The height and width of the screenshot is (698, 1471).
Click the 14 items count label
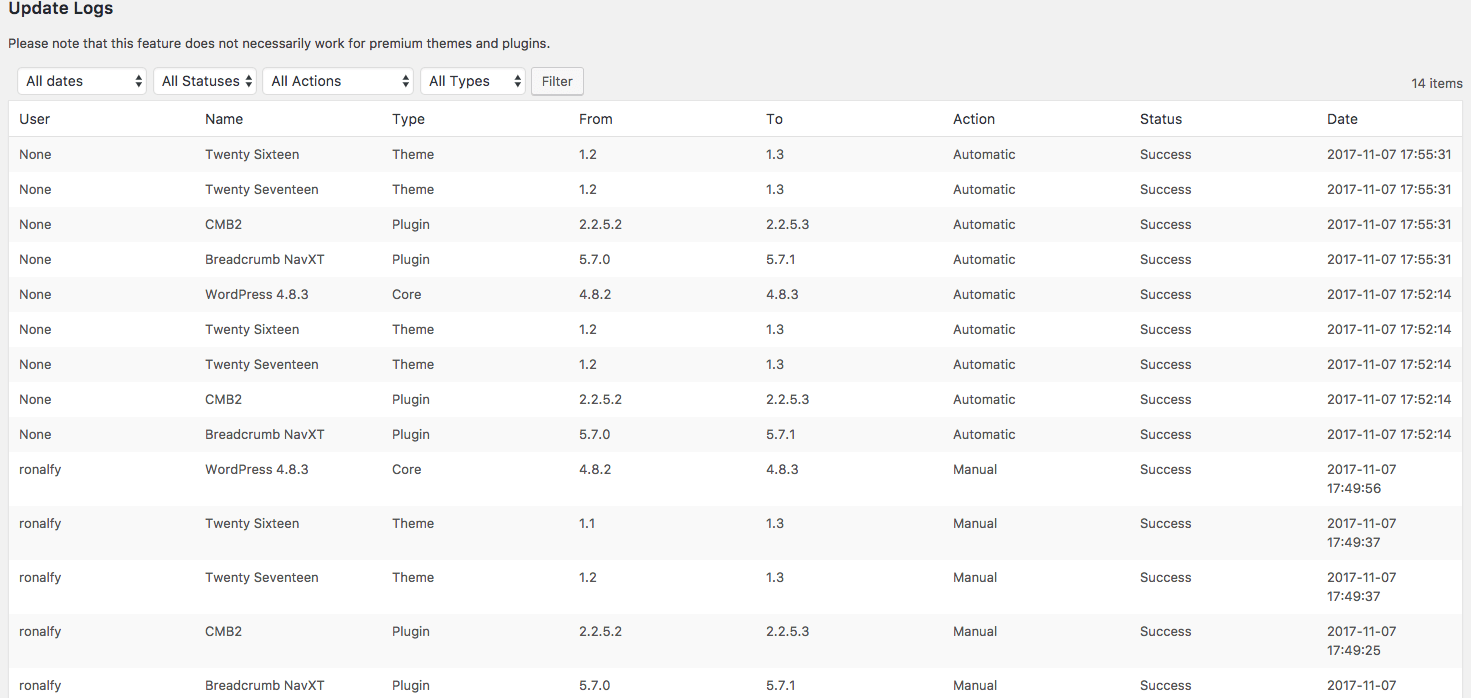1437,83
